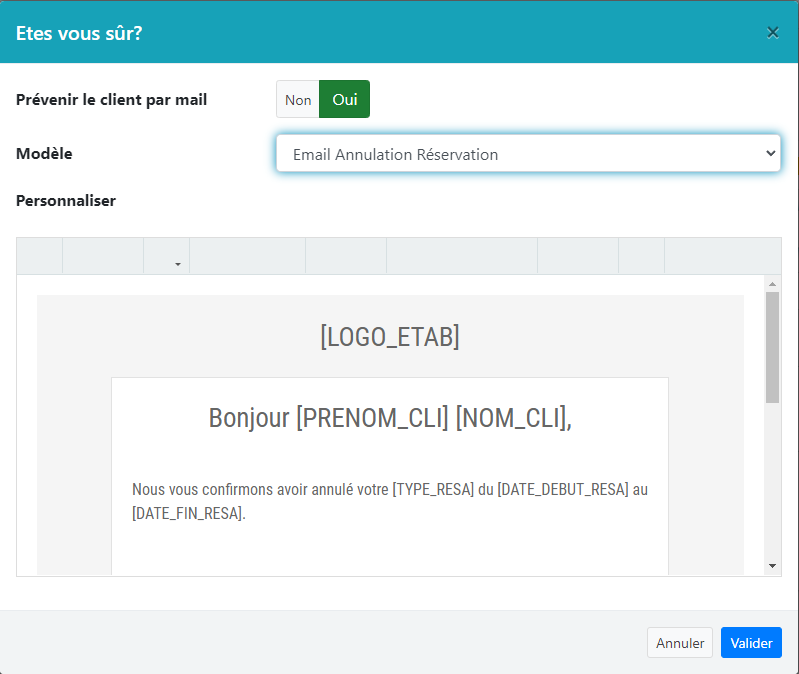The image size is (799, 674).
Task: Click the [DATE_DEBUT_RESA] placeholder text
Action: point(563,490)
